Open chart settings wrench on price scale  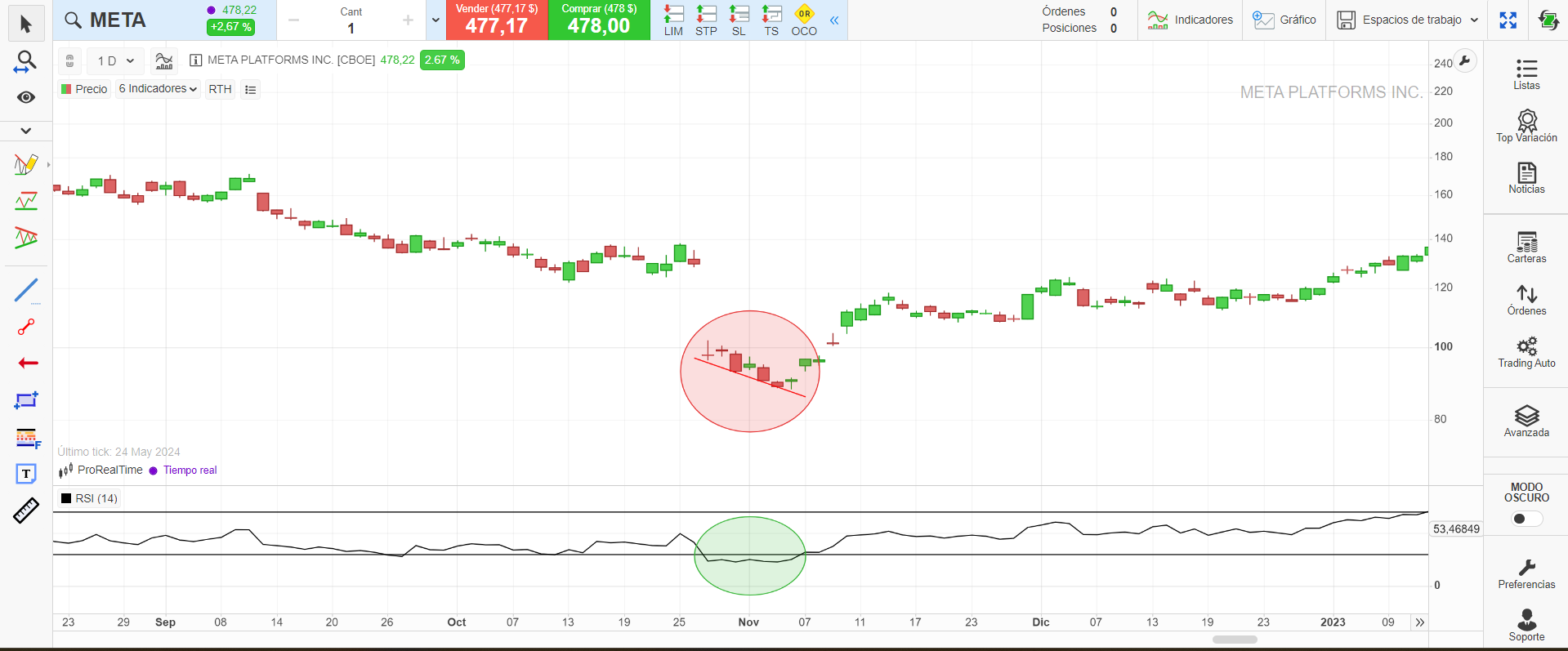pos(1465,60)
